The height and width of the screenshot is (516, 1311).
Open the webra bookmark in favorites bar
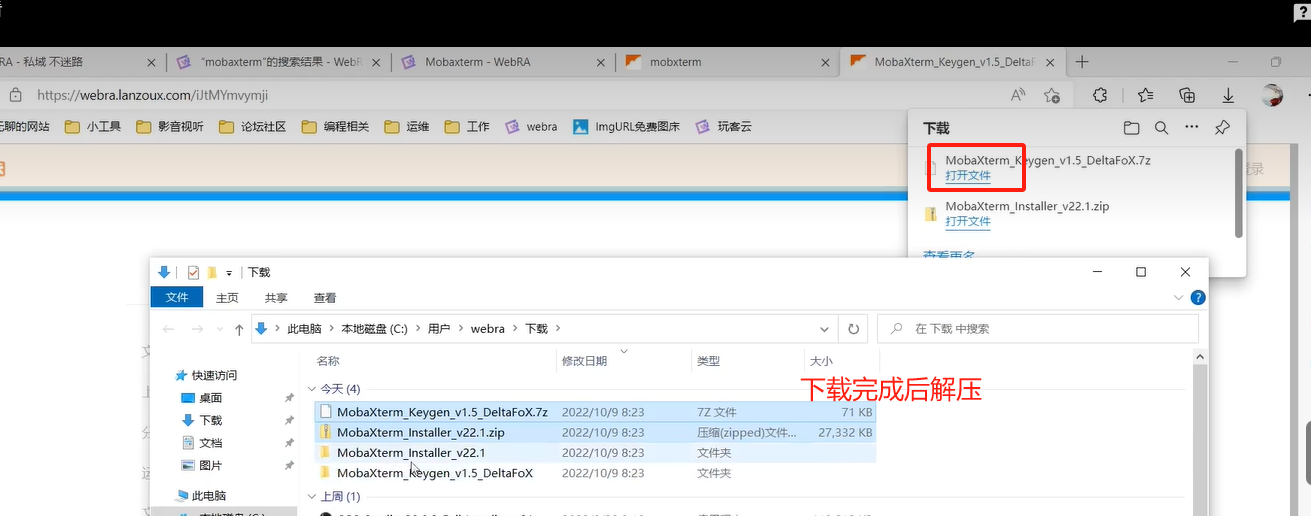click(x=531, y=127)
